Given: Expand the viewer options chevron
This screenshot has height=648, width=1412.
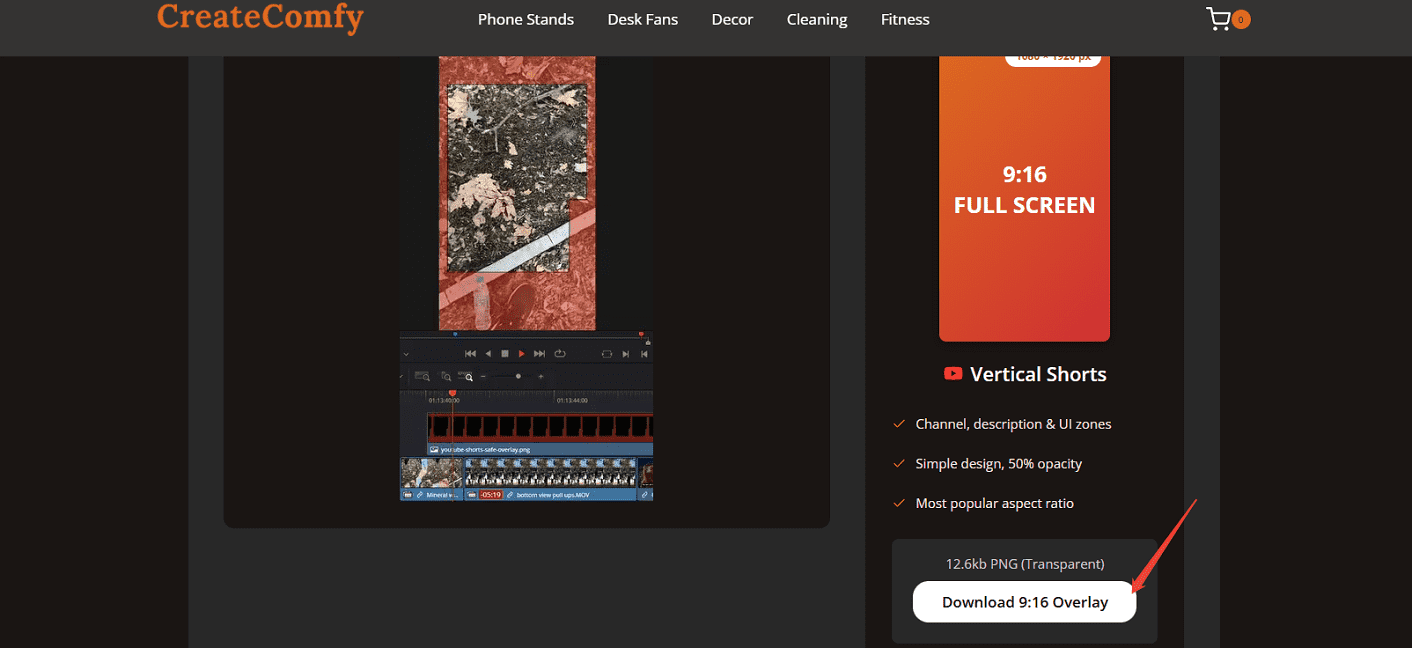Looking at the screenshot, I should pyautogui.click(x=406, y=354).
